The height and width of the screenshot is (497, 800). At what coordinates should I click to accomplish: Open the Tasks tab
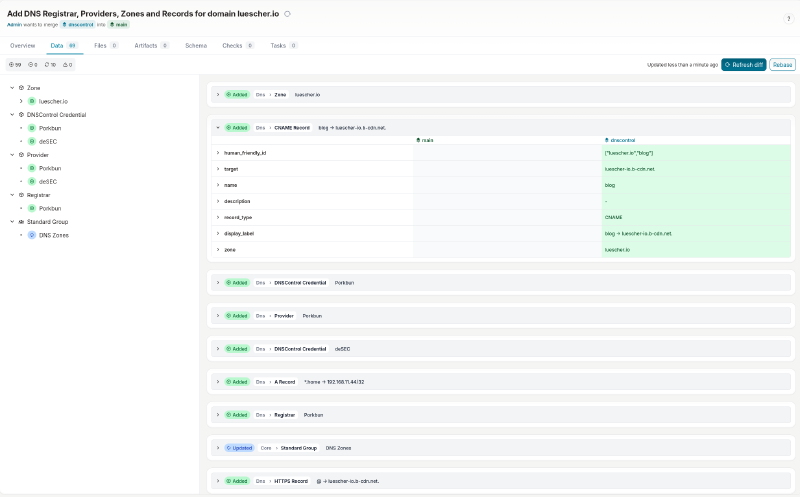point(284,45)
